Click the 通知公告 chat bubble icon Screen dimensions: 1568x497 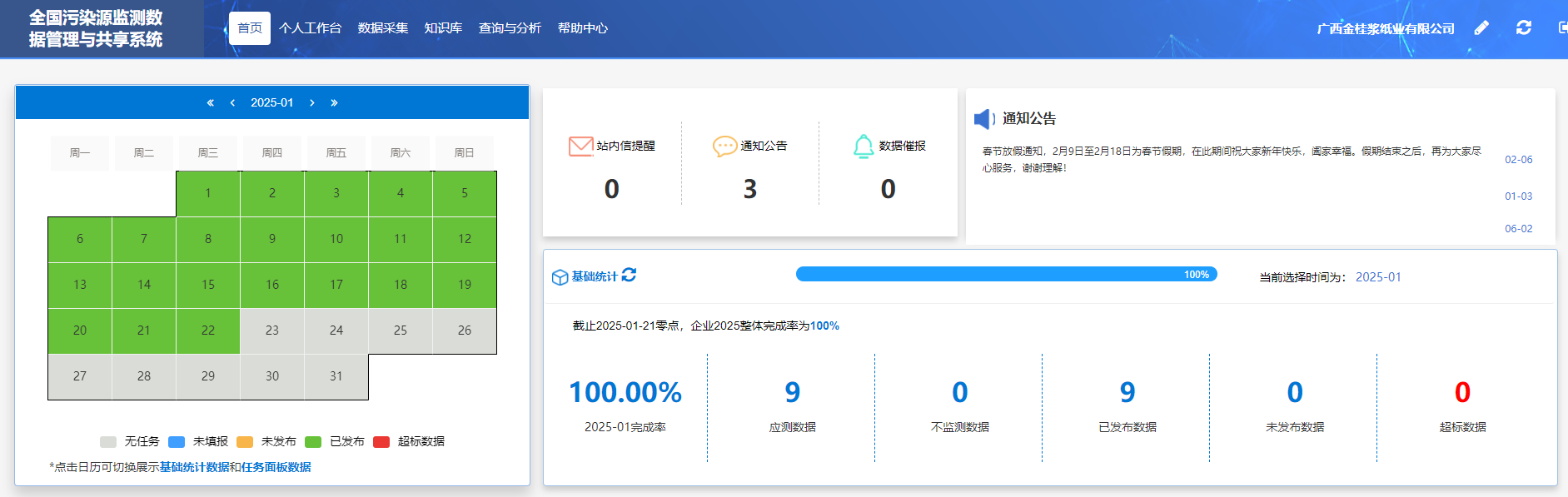point(724,147)
